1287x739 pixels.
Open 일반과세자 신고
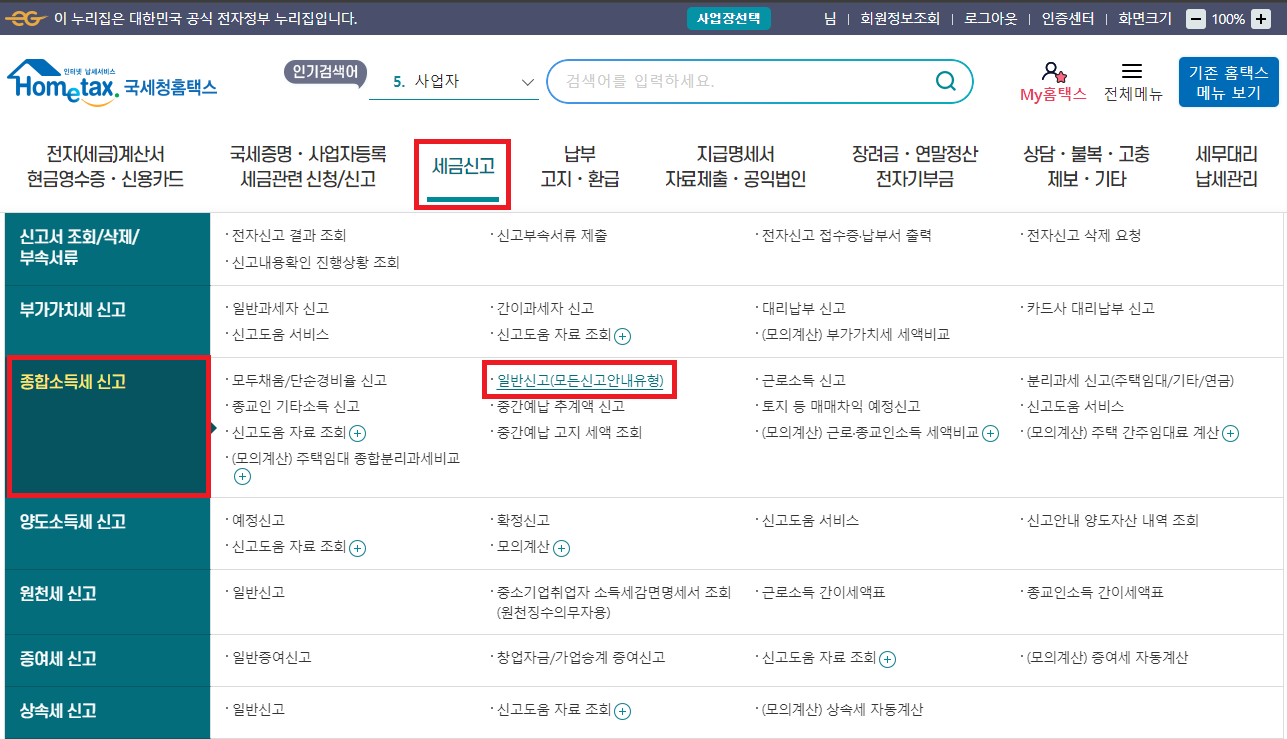[x=280, y=309]
